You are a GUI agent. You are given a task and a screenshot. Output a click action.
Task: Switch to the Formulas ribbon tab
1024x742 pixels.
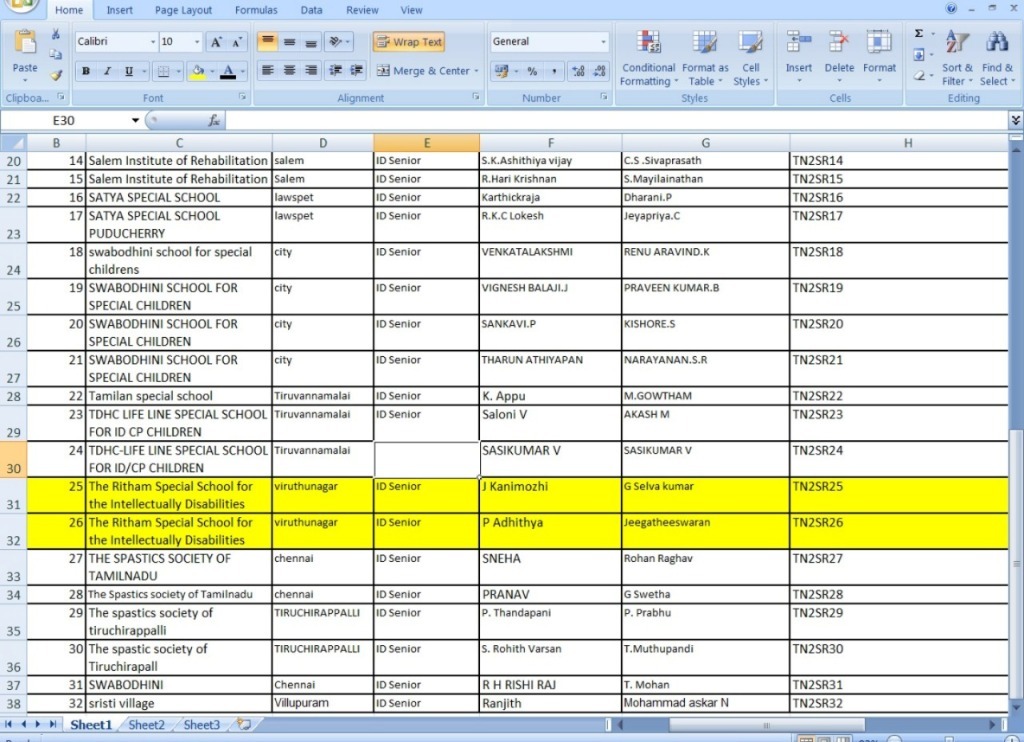click(x=256, y=10)
